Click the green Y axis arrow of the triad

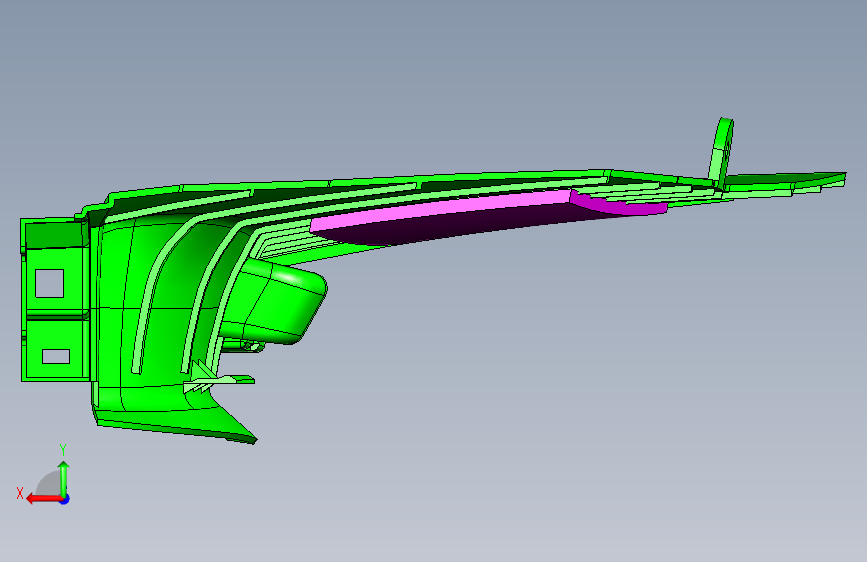pyautogui.click(x=64, y=478)
